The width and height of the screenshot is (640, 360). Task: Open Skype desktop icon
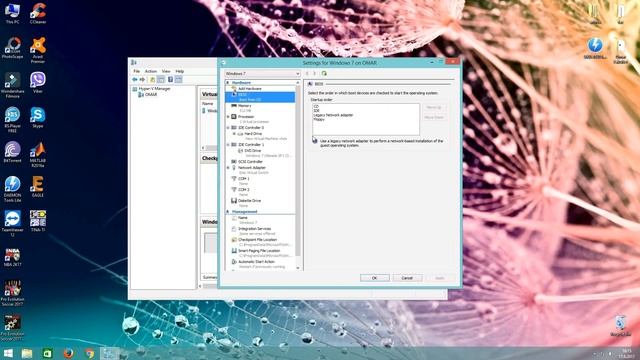pos(38,117)
